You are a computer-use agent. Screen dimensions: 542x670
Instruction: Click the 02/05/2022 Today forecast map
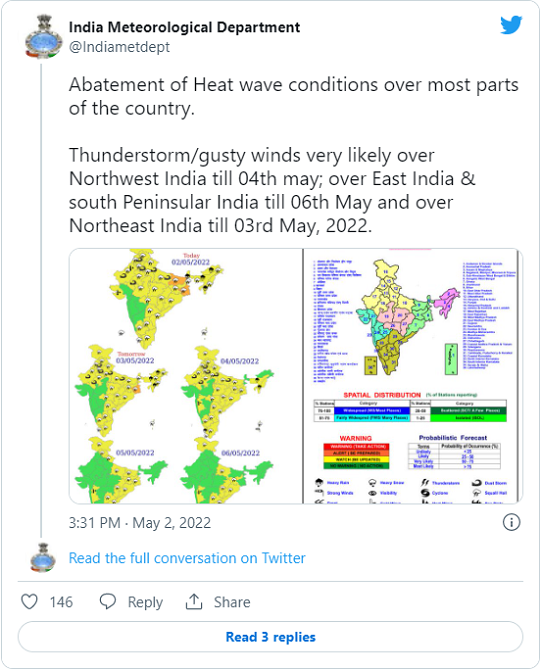click(x=166, y=298)
